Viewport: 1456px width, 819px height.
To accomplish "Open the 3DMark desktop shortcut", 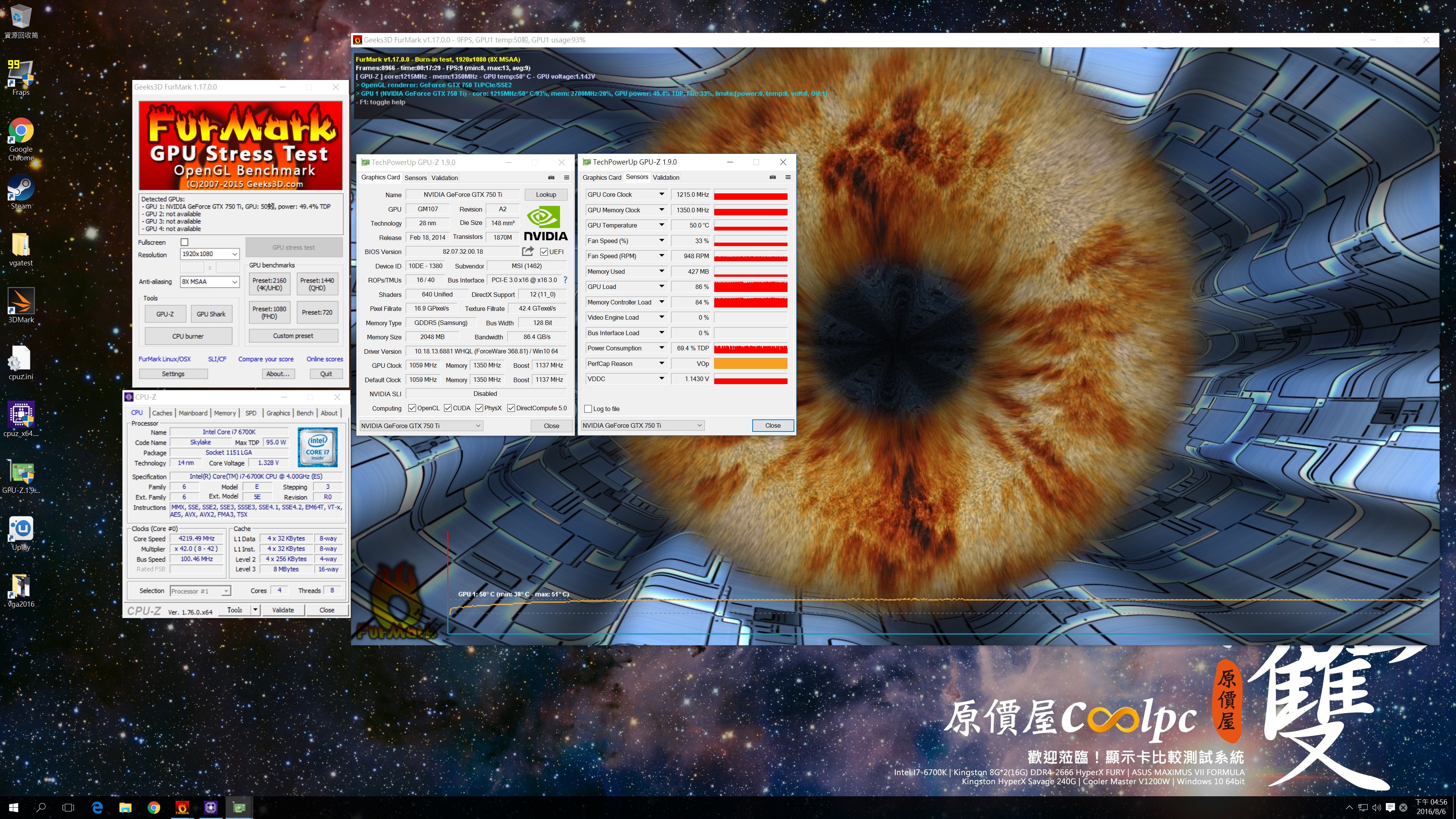I will [21, 305].
